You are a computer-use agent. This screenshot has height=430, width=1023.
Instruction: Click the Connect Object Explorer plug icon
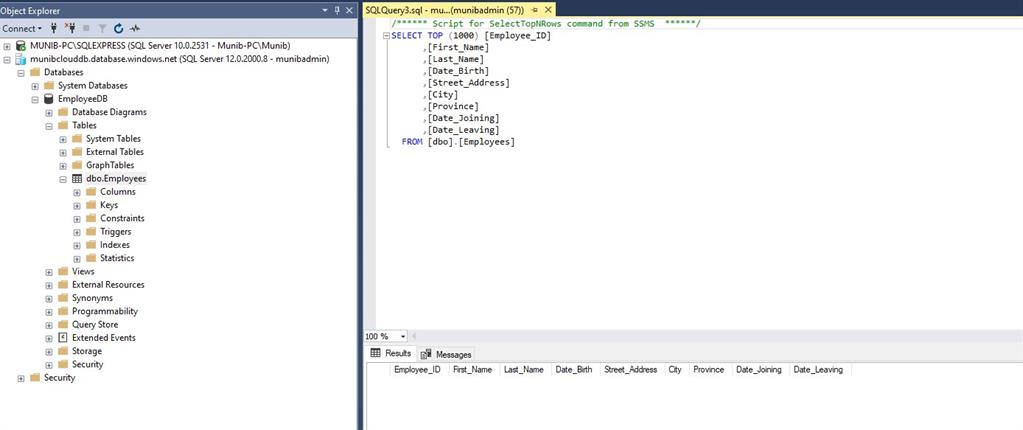pos(54,29)
